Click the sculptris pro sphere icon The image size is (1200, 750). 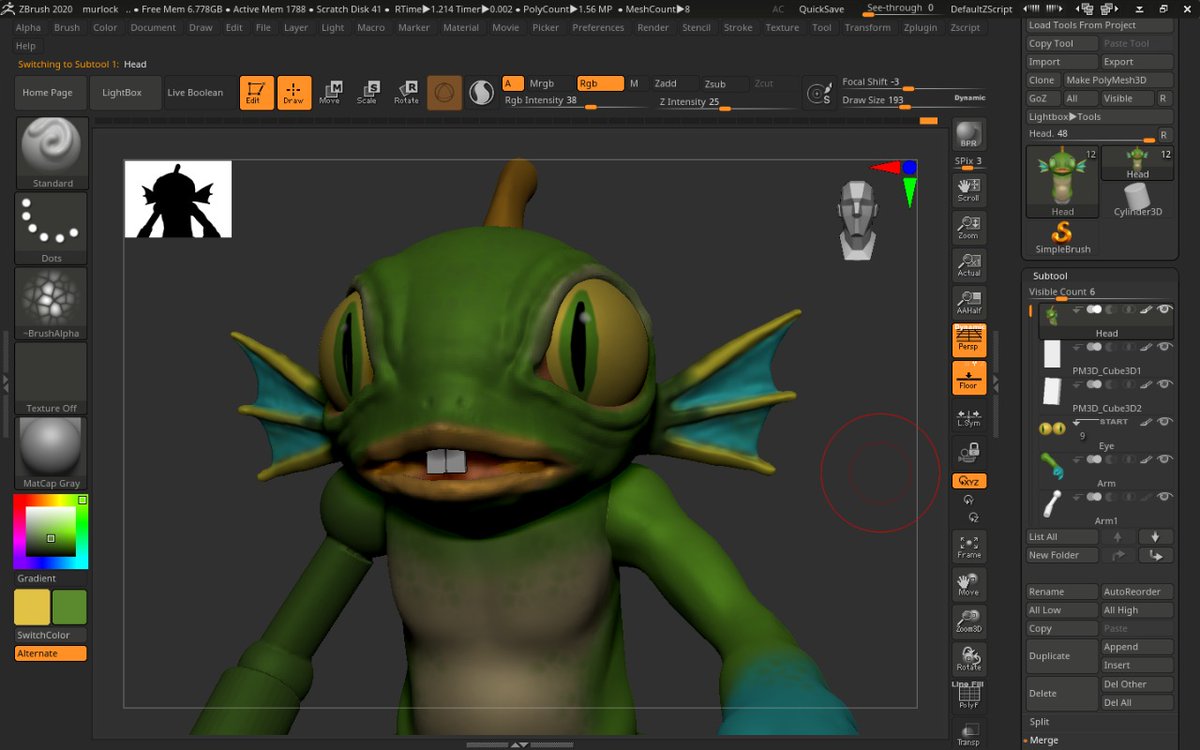[x=482, y=93]
